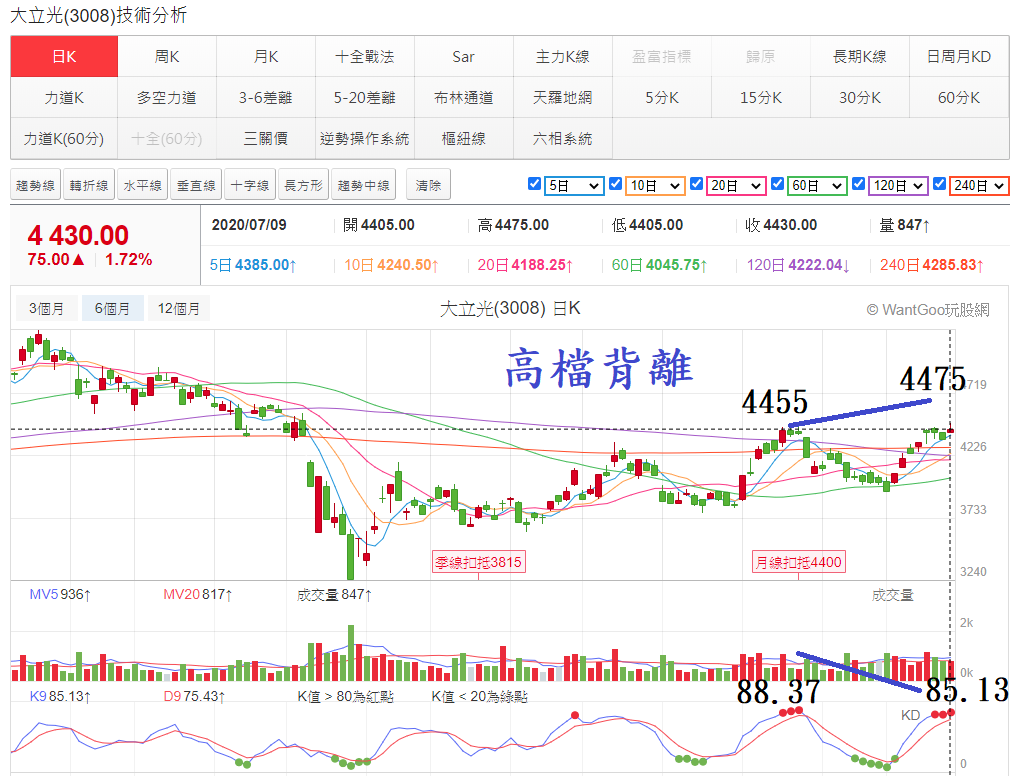Select the 垂直線 drawing tool
The height and width of the screenshot is (776, 1017).
pos(197,186)
